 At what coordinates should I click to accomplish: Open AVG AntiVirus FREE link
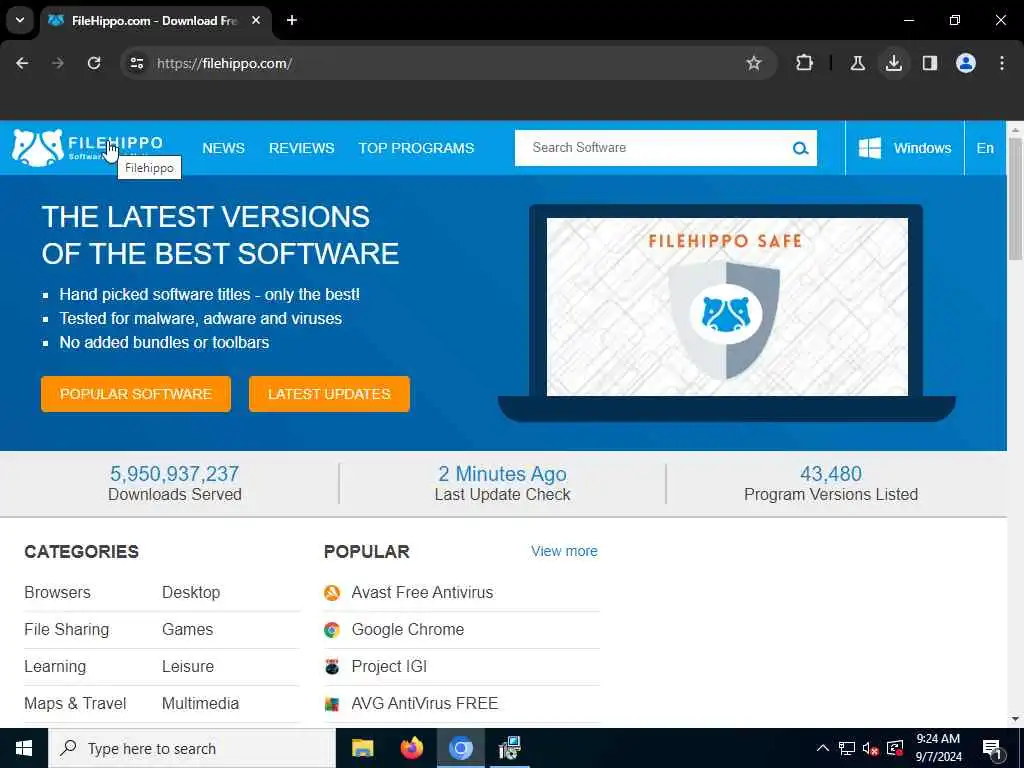[424, 703]
